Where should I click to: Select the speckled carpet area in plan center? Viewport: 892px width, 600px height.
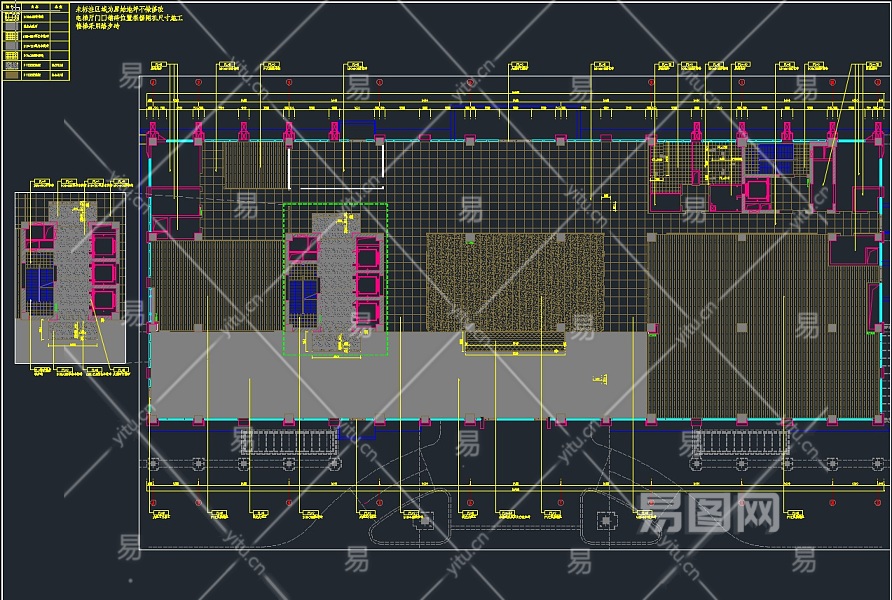click(515, 283)
